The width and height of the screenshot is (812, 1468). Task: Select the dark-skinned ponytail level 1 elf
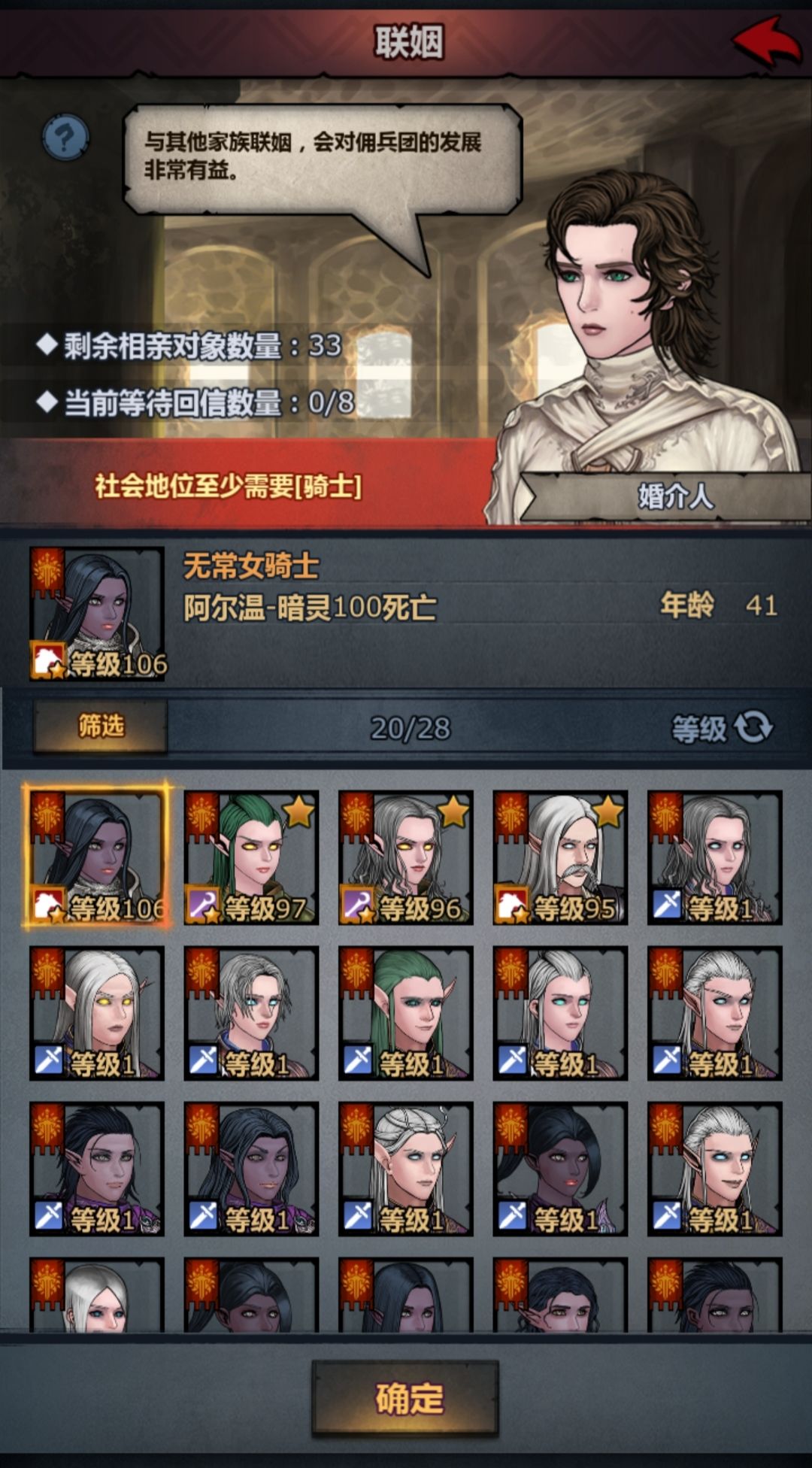click(x=560, y=1169)
